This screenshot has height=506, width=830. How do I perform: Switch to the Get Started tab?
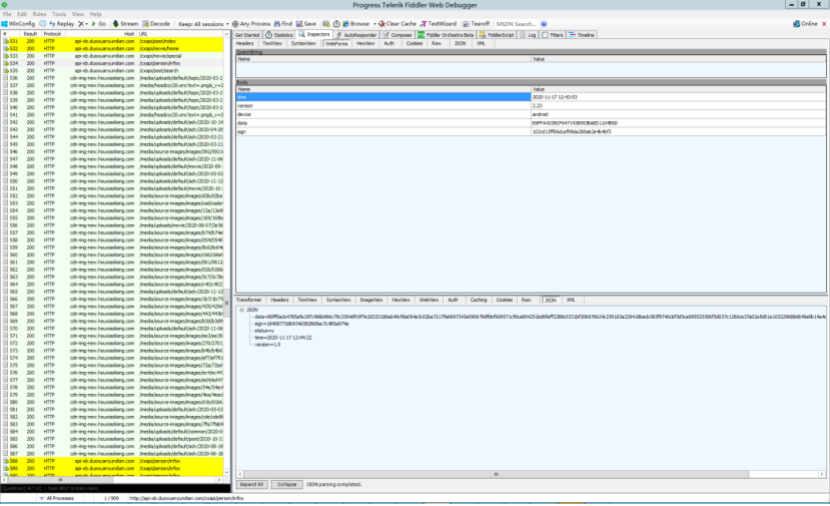click(247, 35)
